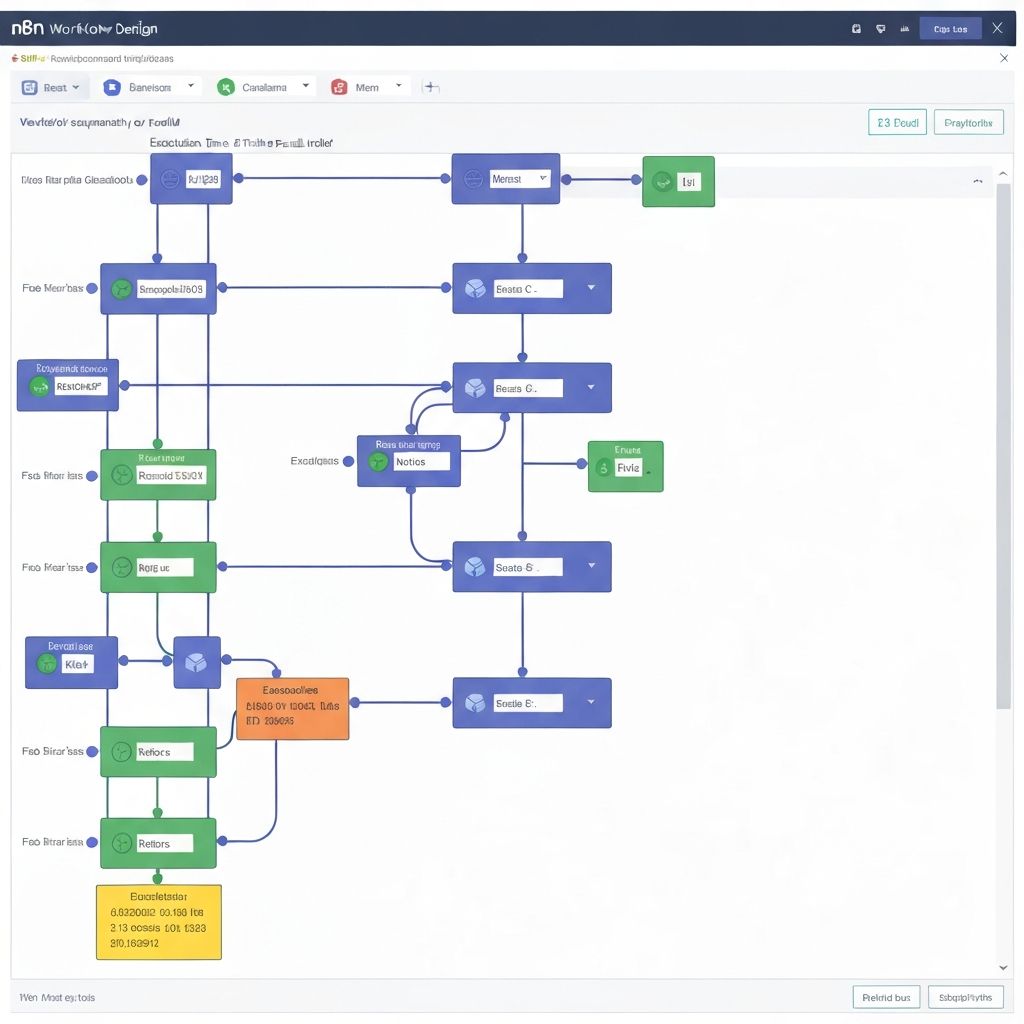1024x1024 pixels.
Task: Click the blue Banelsom icon in the toolbar
Action: (x=112, y=87)
